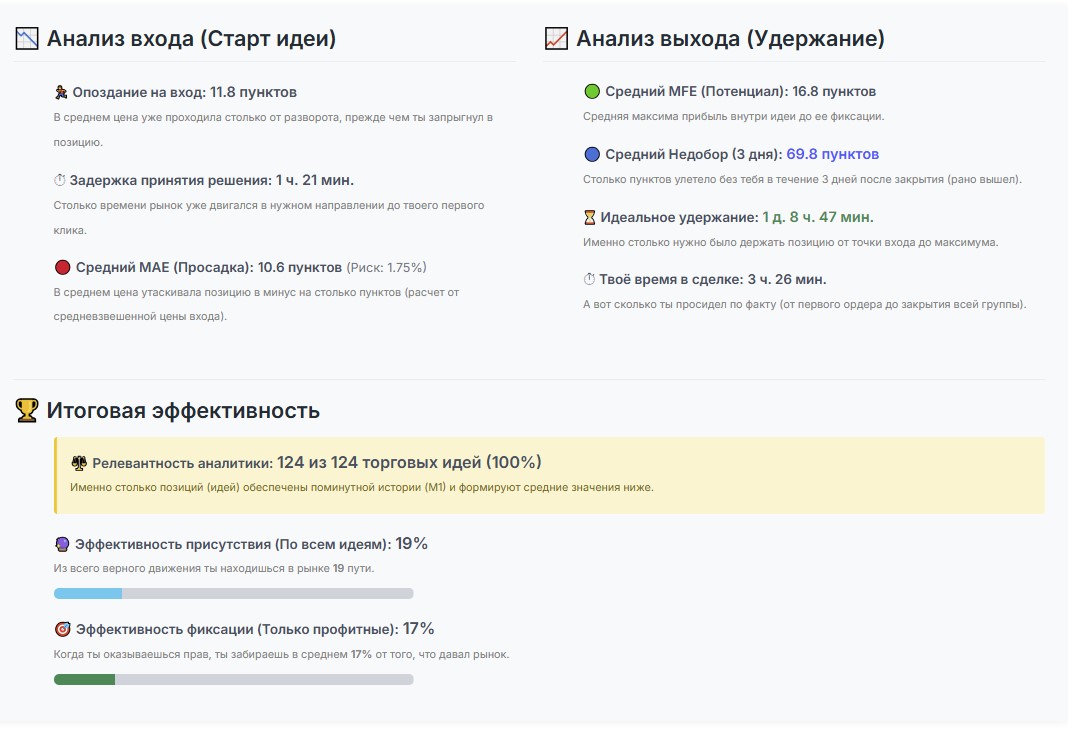Click the description starting Именно столько позиций (идей)
Viewport: 1068px width, 733px height.
tap(362, 487)
